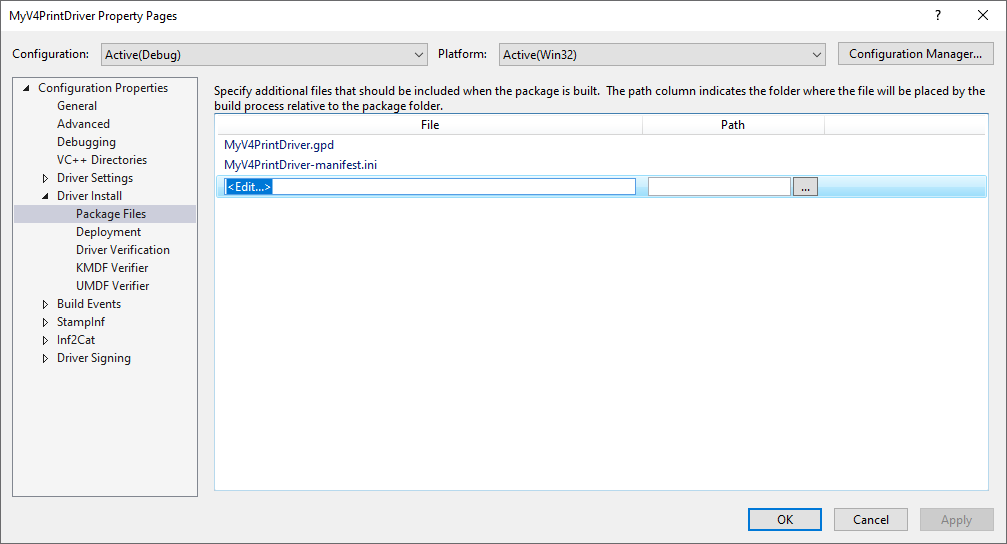Click the Help question mark icon in the title bar
The width and height of the screenshot is (1007, 544).
tap(938, 15)
